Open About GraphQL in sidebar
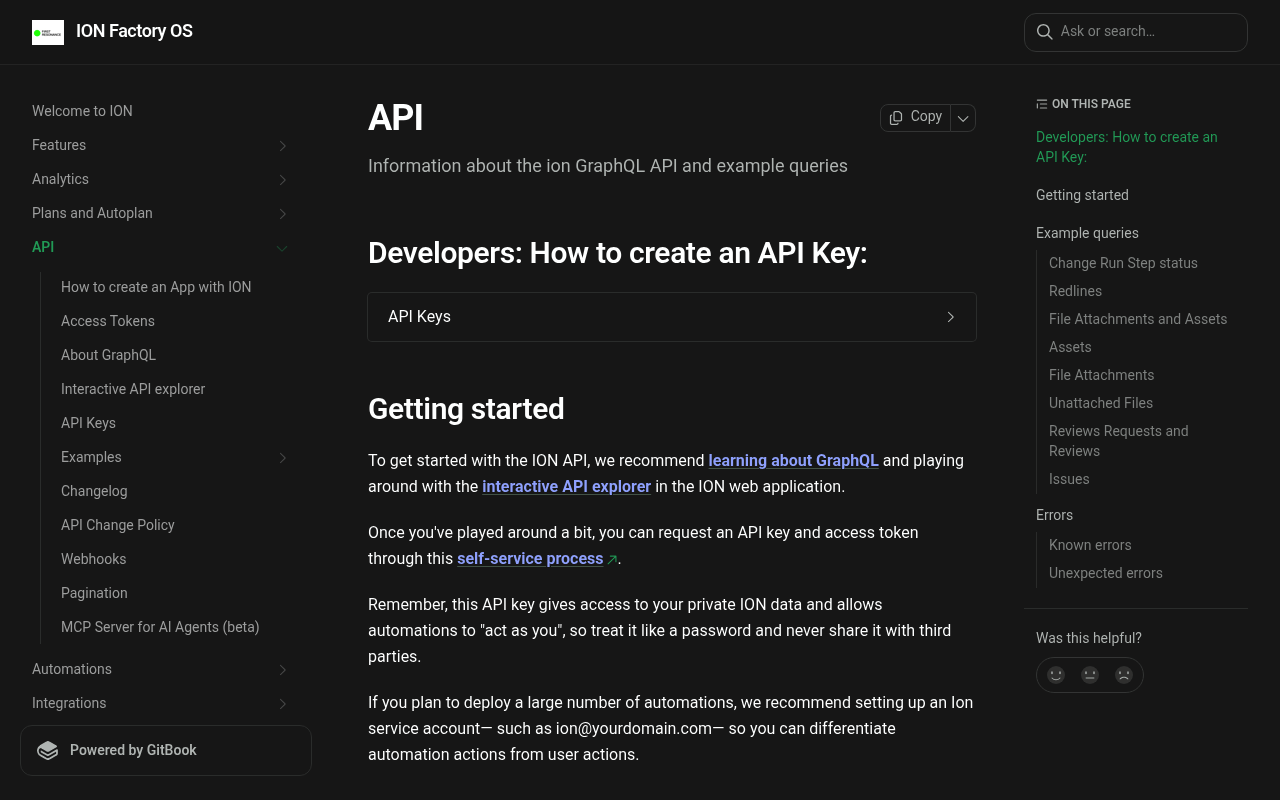 108,355
